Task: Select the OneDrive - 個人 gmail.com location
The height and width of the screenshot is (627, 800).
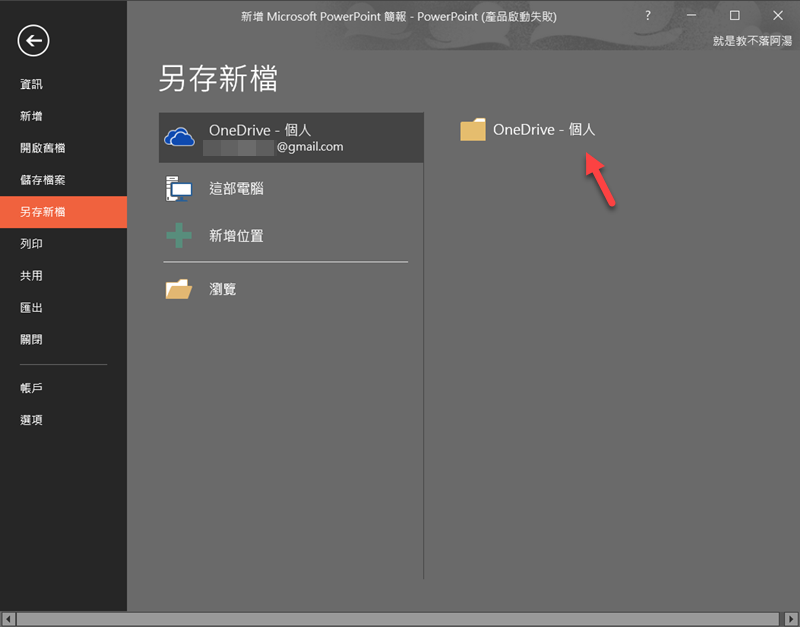Action: click(291, 138)
